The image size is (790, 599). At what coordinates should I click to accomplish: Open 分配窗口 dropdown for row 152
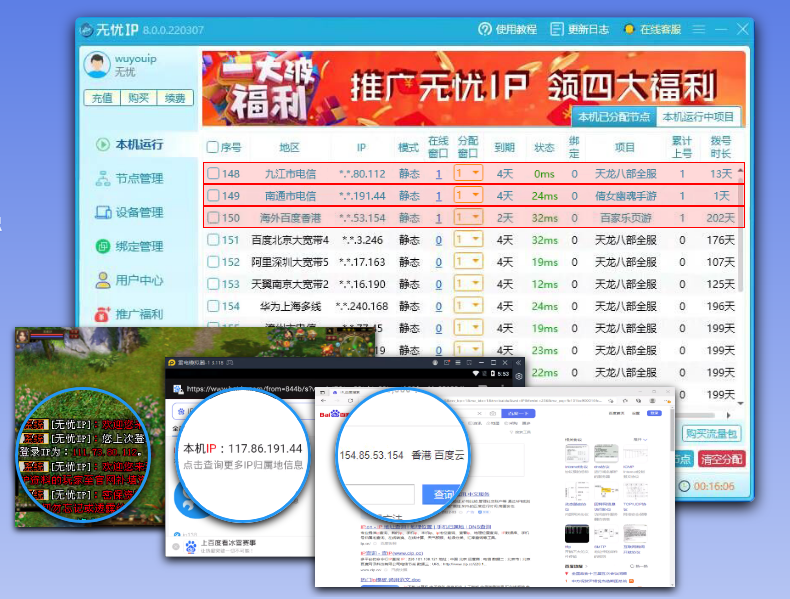click(x=468, y=261)
